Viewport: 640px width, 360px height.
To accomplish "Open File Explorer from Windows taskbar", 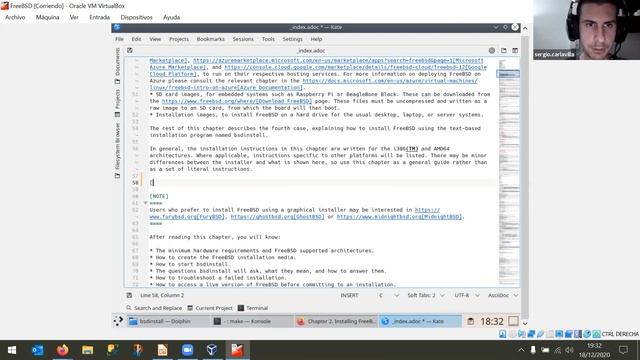I will click(87, 350).
